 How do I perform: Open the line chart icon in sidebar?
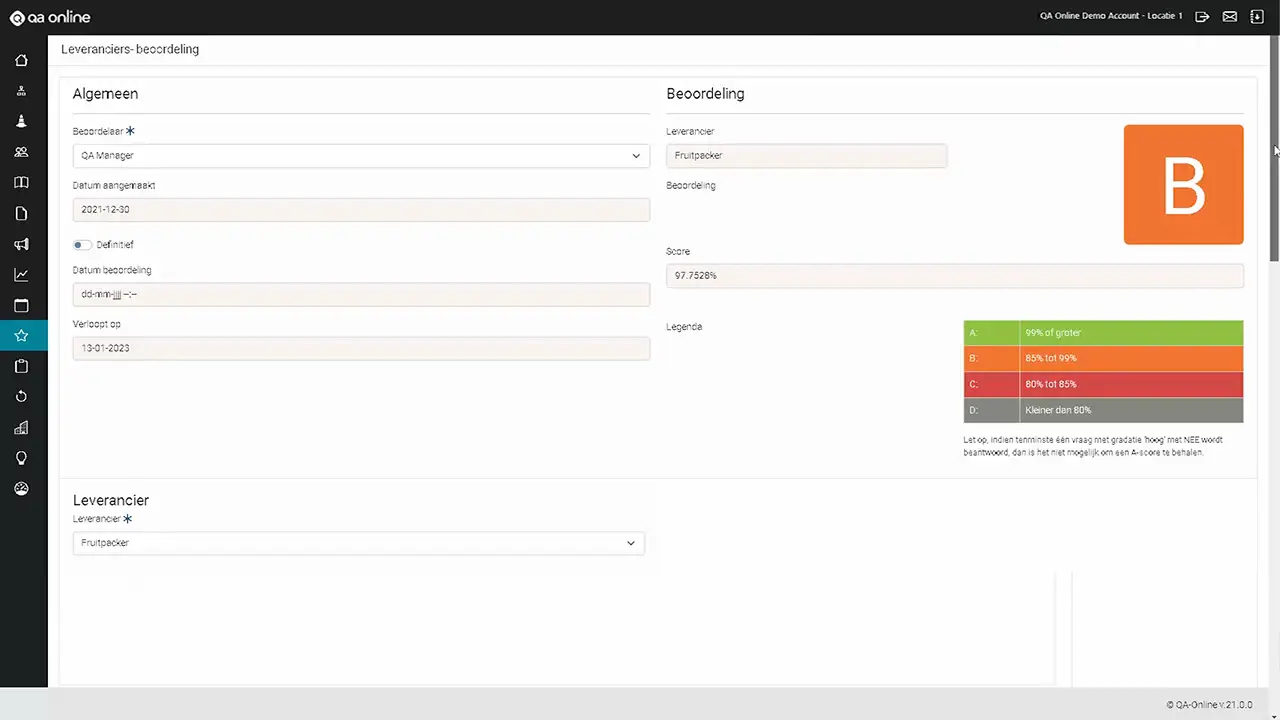coord(21,275)
